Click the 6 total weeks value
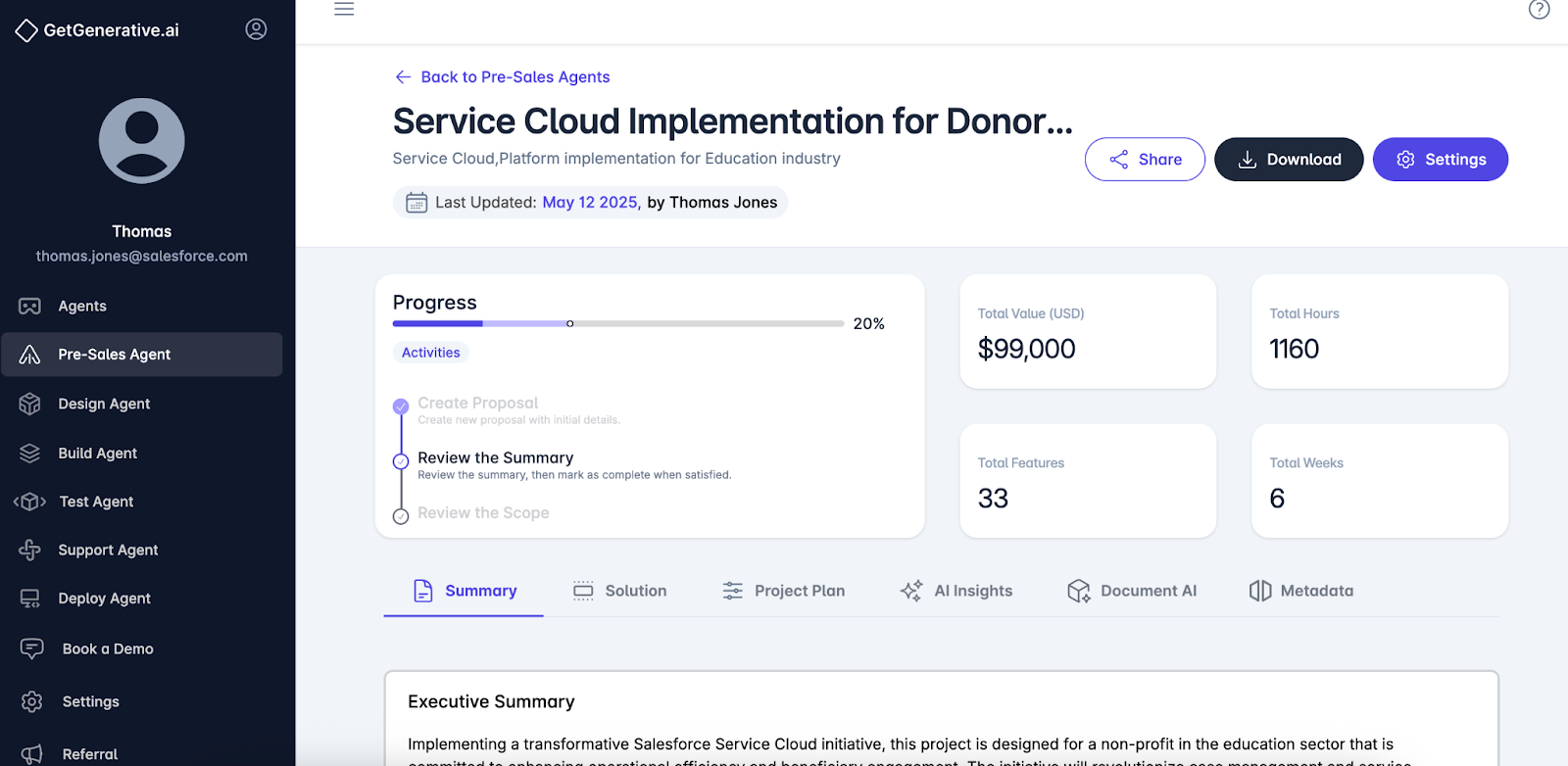This screenshot has height=766, width=1568. coord(1277,499)
